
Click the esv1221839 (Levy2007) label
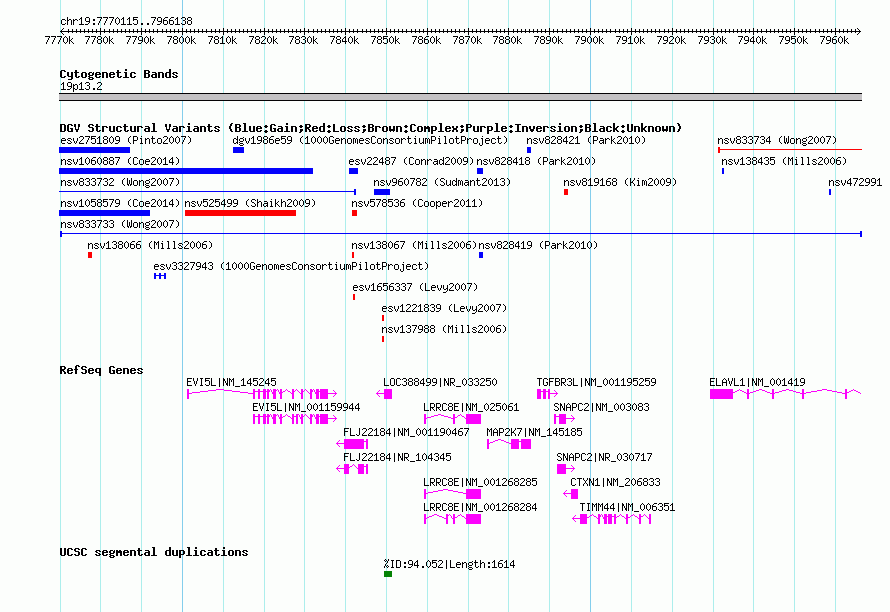444,308
